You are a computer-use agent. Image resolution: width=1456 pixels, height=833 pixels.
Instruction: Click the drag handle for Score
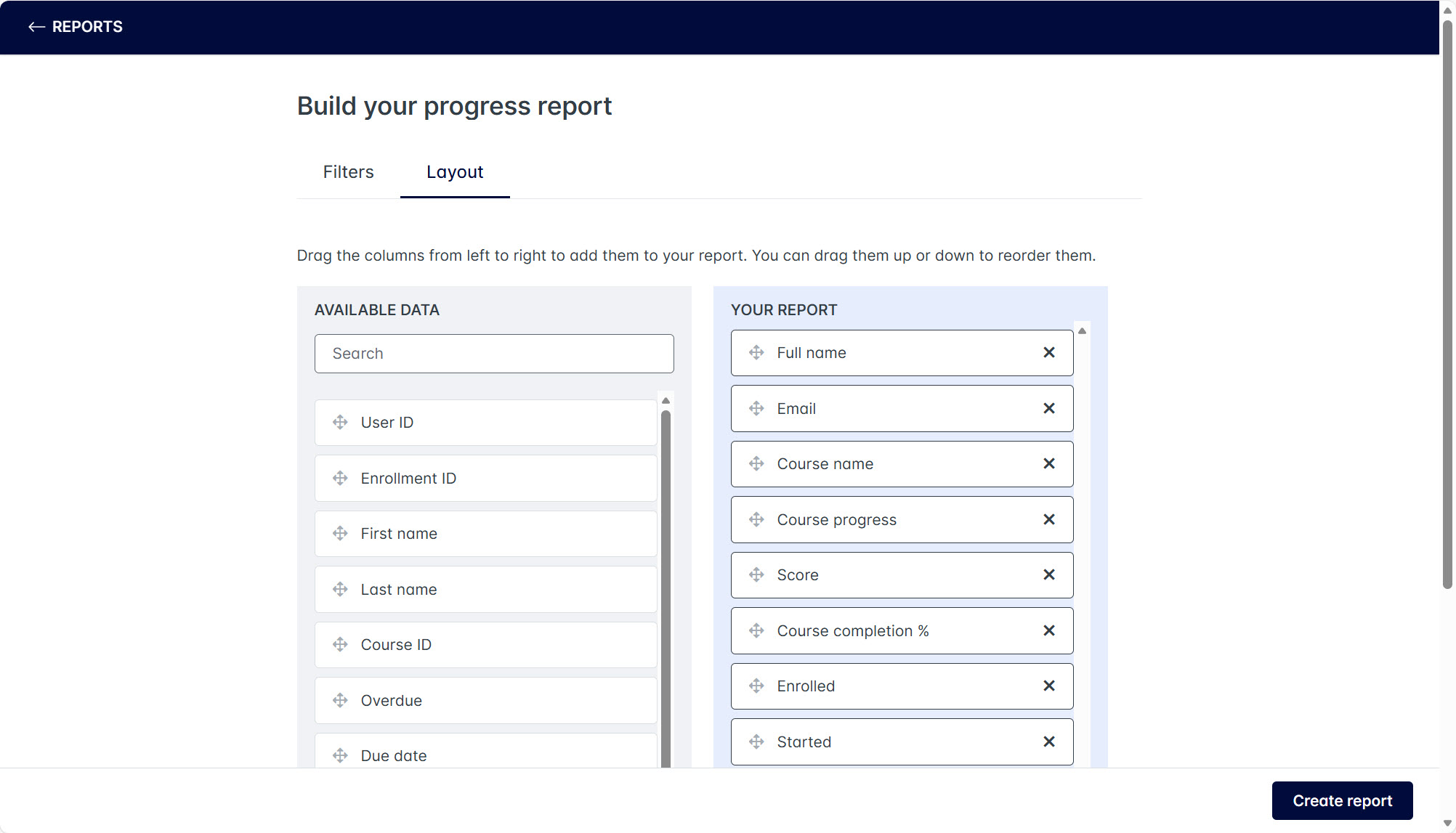click(756, 574)
